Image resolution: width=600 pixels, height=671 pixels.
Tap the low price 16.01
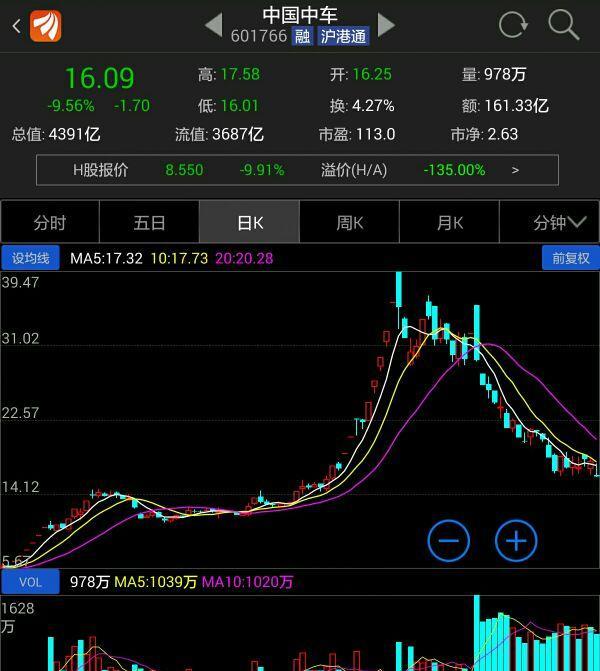tap(240, 106)
